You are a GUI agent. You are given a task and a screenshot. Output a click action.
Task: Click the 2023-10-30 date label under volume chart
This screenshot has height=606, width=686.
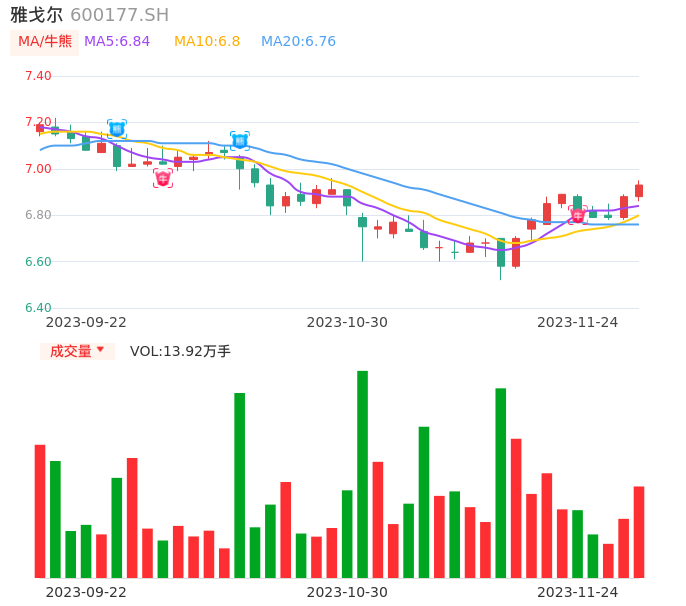tap(347, 592)
